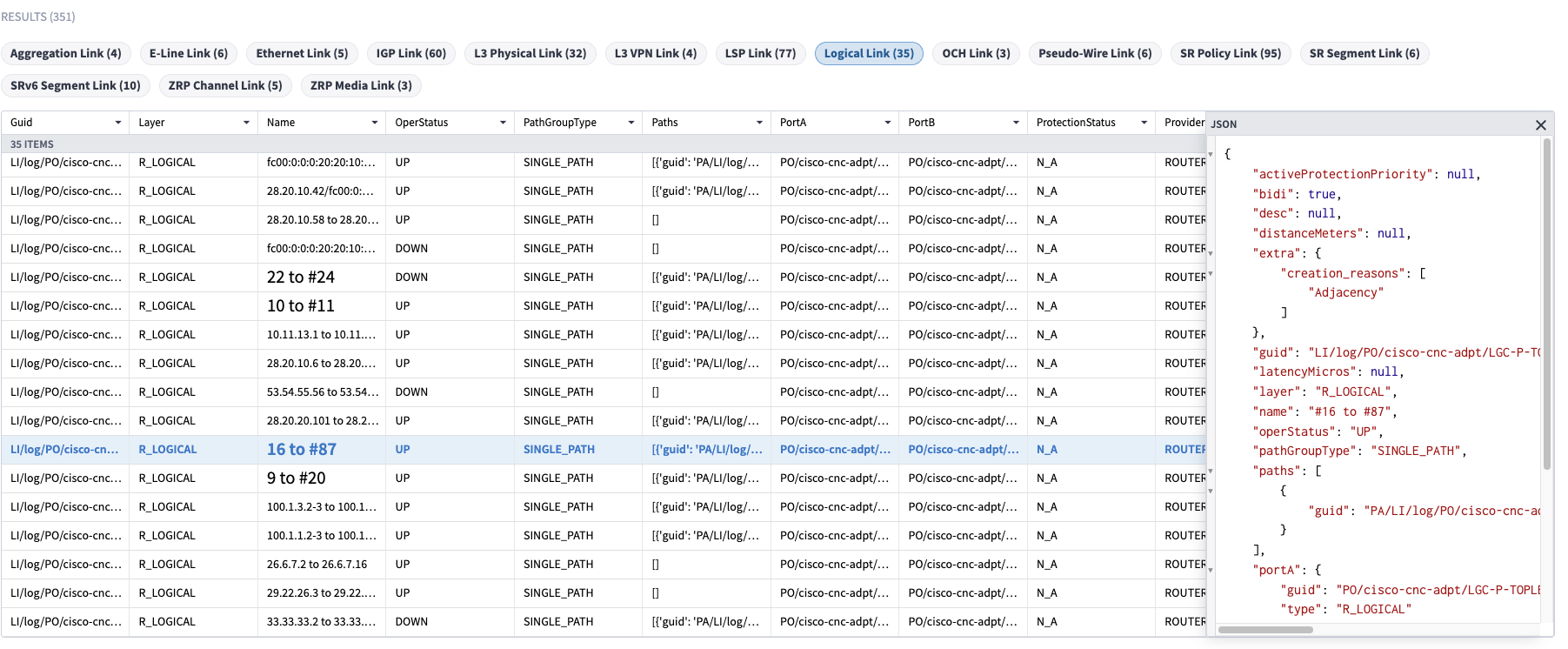Select the ZRP Channel Link (5) tab
Viewport: 1568px width, 649px height.
point(225,85)
